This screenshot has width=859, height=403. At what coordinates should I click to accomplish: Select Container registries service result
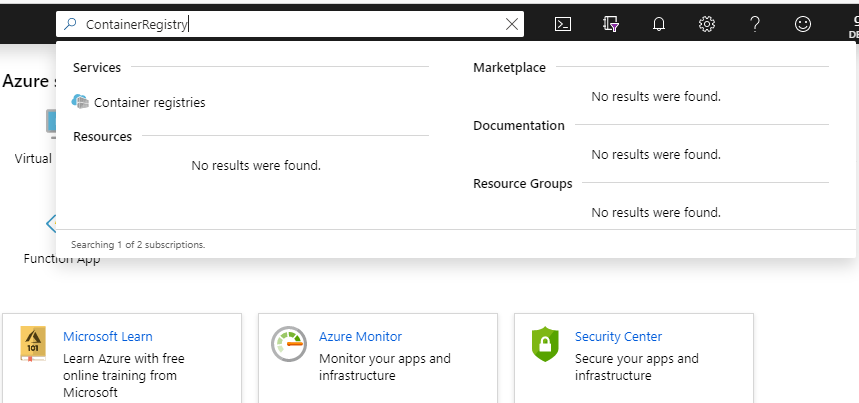pos(149,102)
